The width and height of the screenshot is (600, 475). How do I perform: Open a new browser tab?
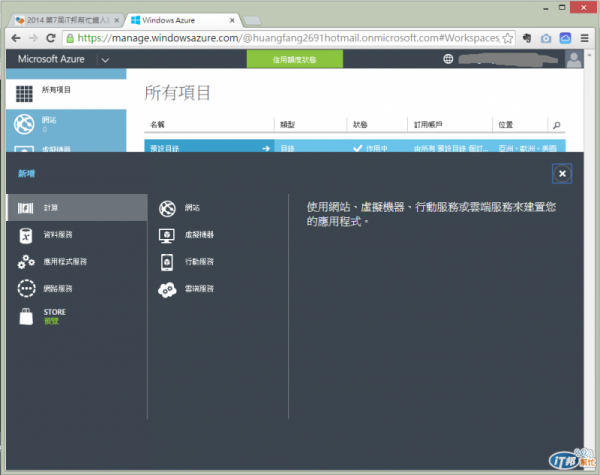252,20
